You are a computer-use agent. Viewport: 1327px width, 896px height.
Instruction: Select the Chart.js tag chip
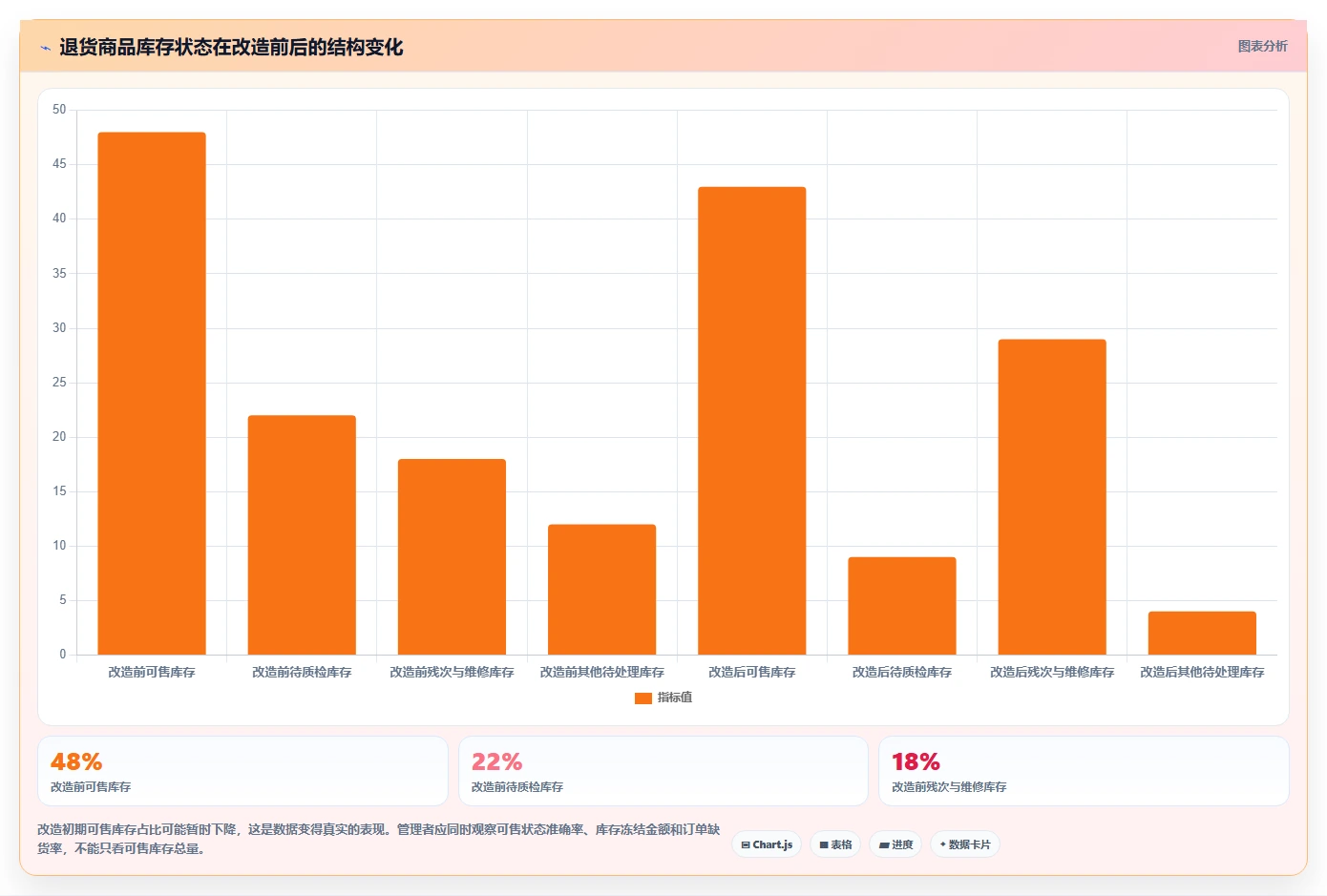[767, 844]
